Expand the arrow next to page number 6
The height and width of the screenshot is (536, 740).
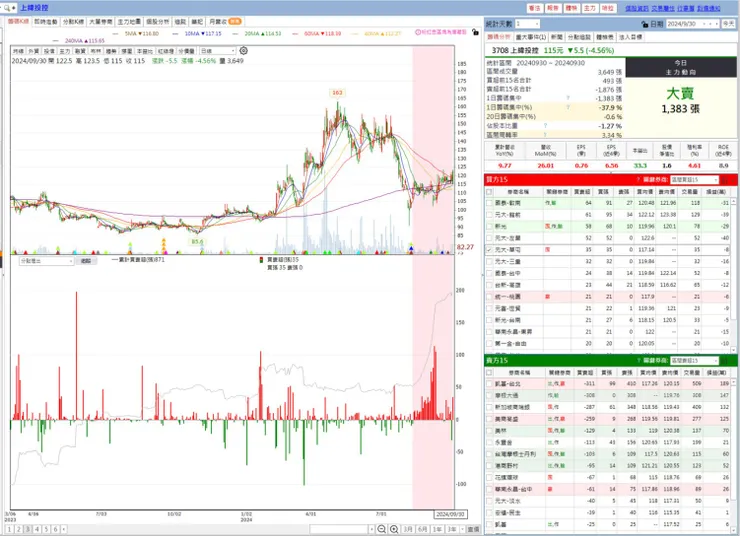pos(64,529)
